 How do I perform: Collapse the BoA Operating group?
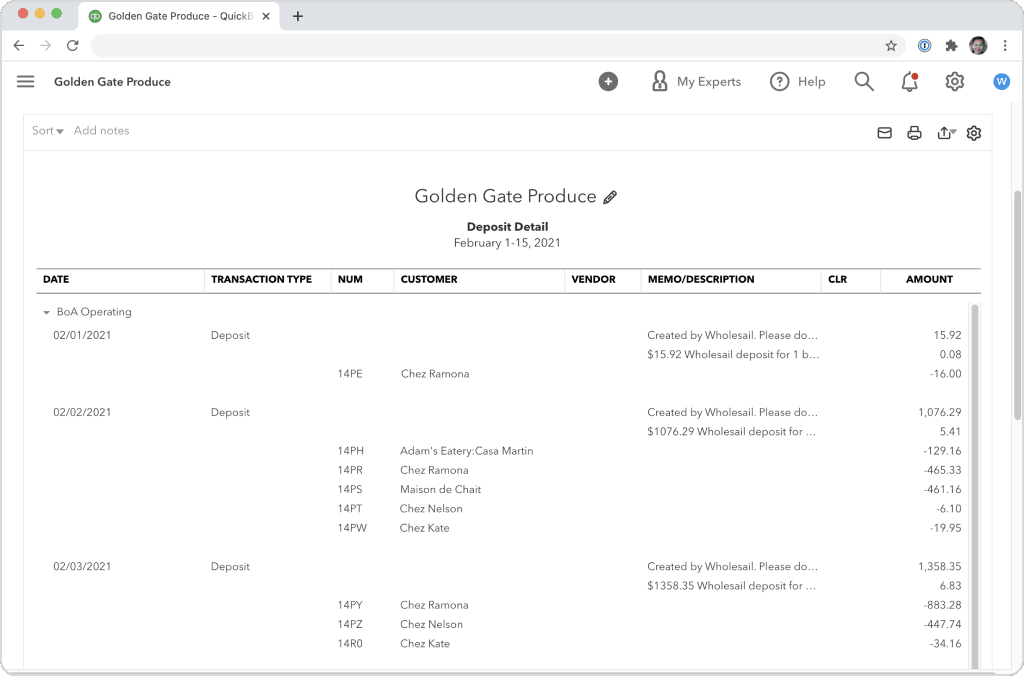(46, 312)
